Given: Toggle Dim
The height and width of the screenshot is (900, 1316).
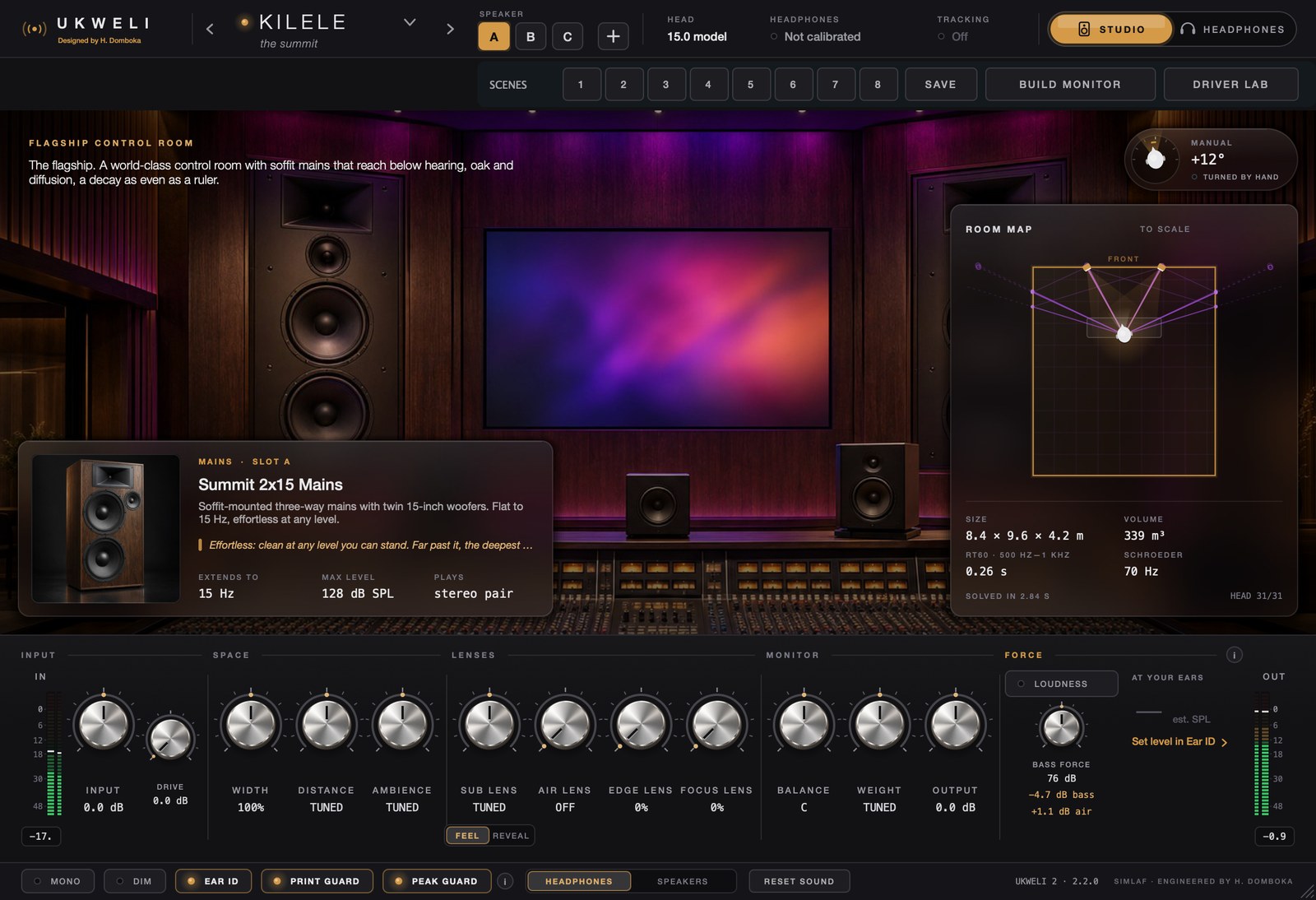Looking at the screenshot, I should click(134, 881).
